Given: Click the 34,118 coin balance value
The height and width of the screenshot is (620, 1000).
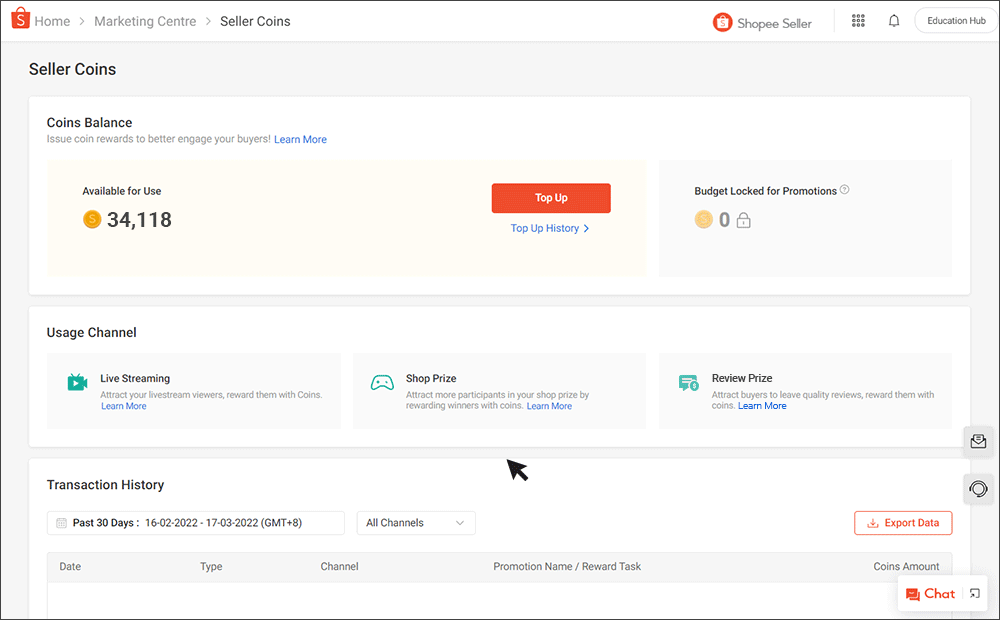Looking at the screenshot, I should pos(139,220).
